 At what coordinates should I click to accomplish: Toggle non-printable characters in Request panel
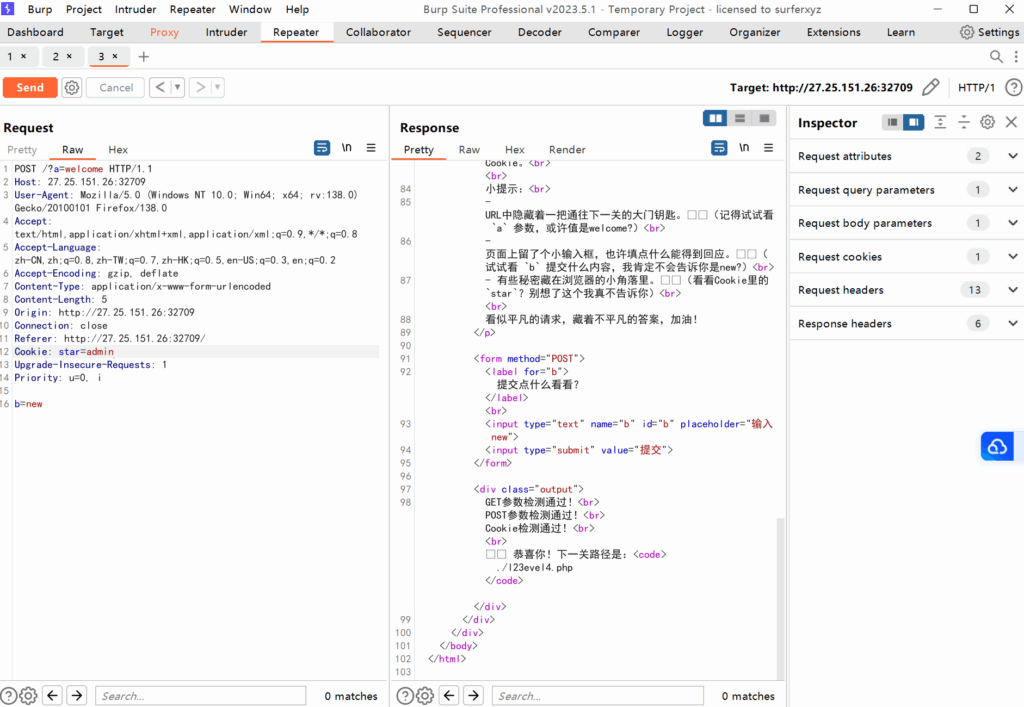click(x=347, y=148)
